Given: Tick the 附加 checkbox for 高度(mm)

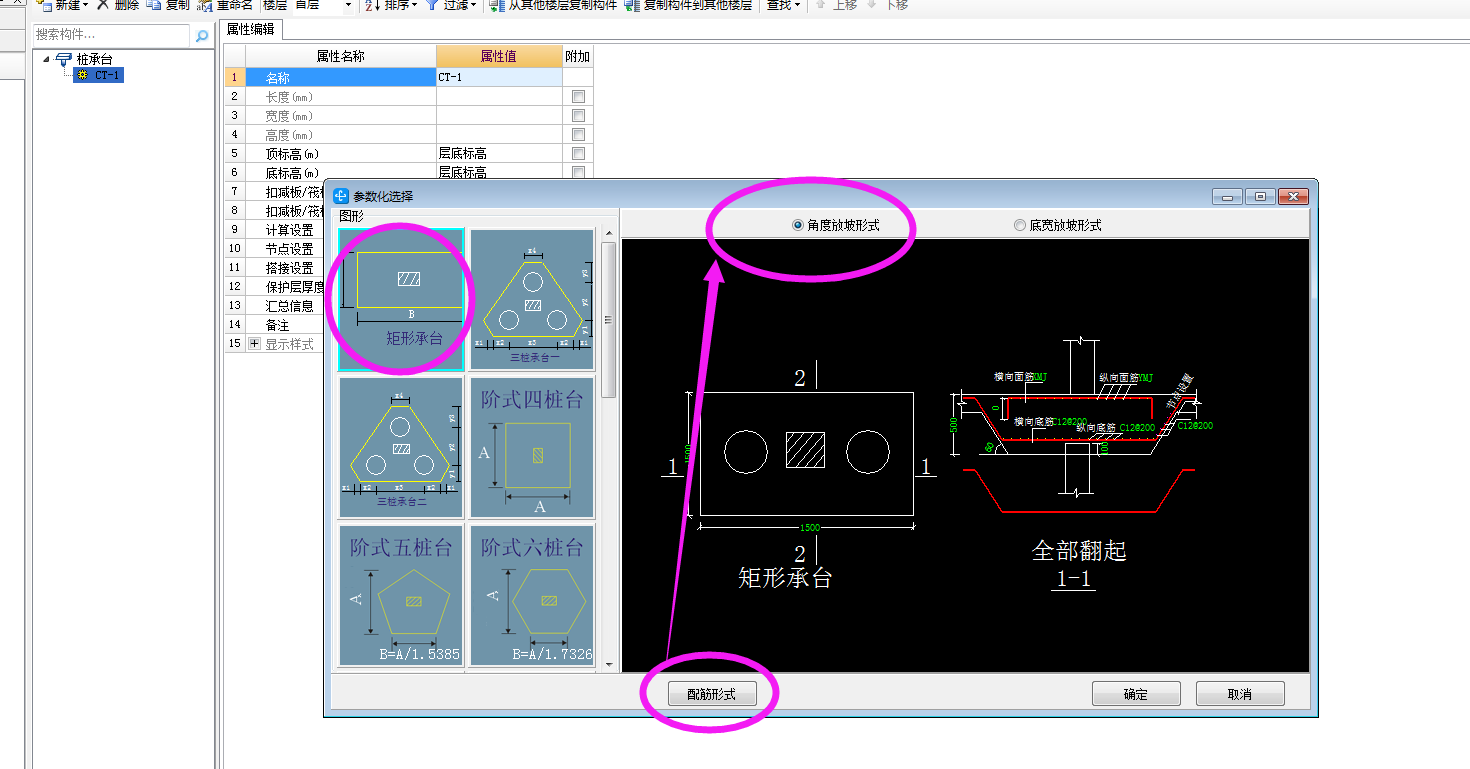Looking at the screenshot, I should [x=578, y=135].
